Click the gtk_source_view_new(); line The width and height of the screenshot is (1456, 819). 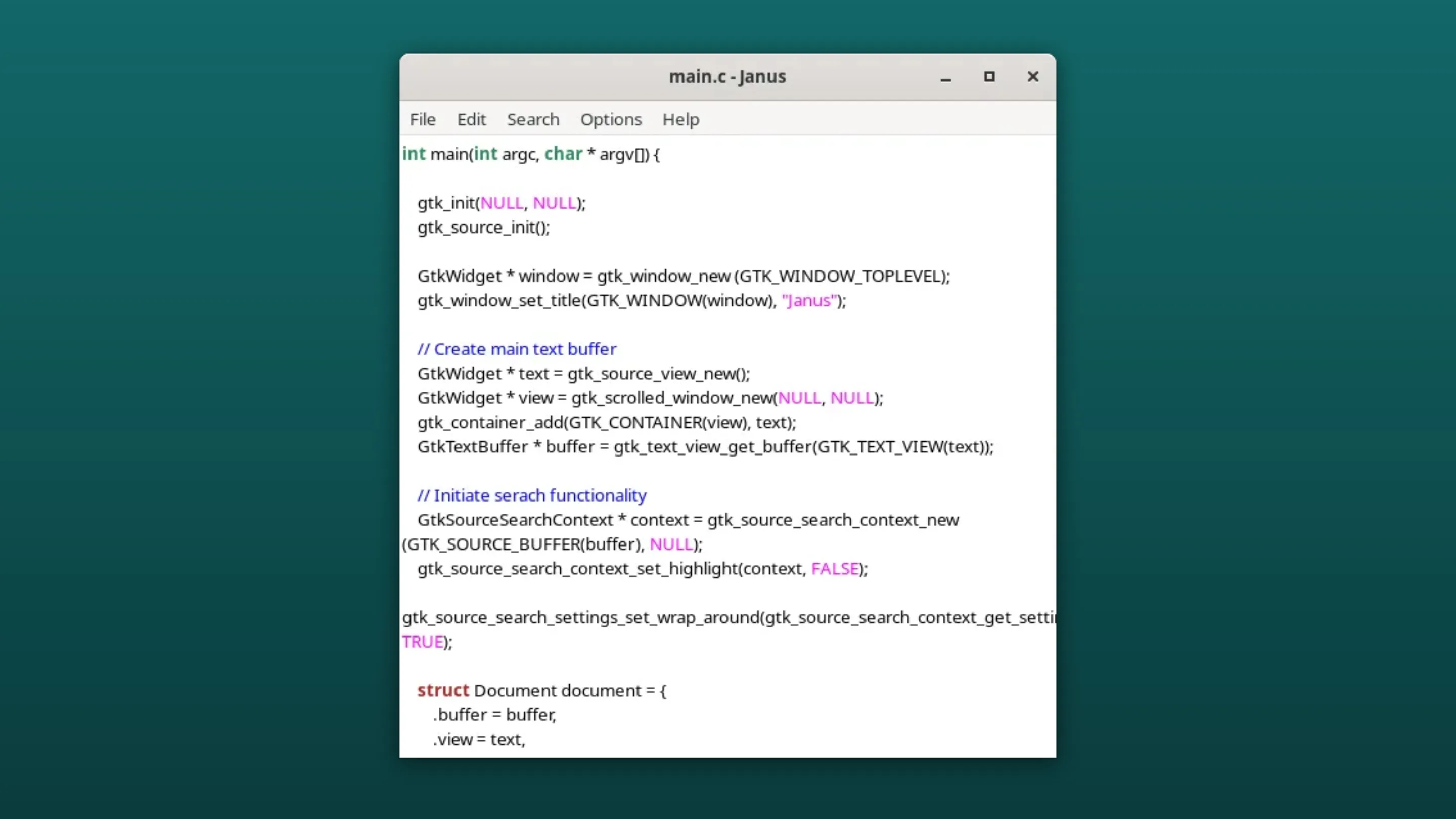click(x=583, y=373)
